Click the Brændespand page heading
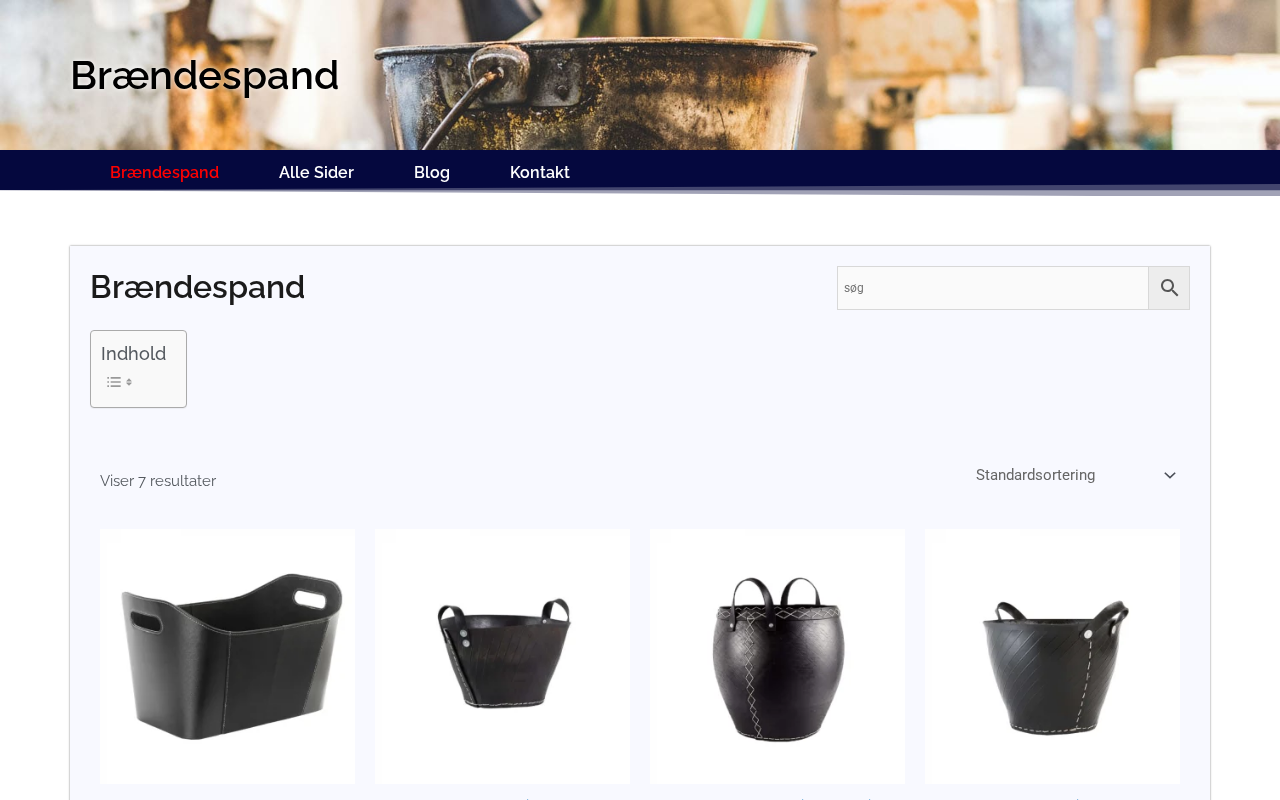The height and width of the screenshot is (800, 1280). coord(197,287)
